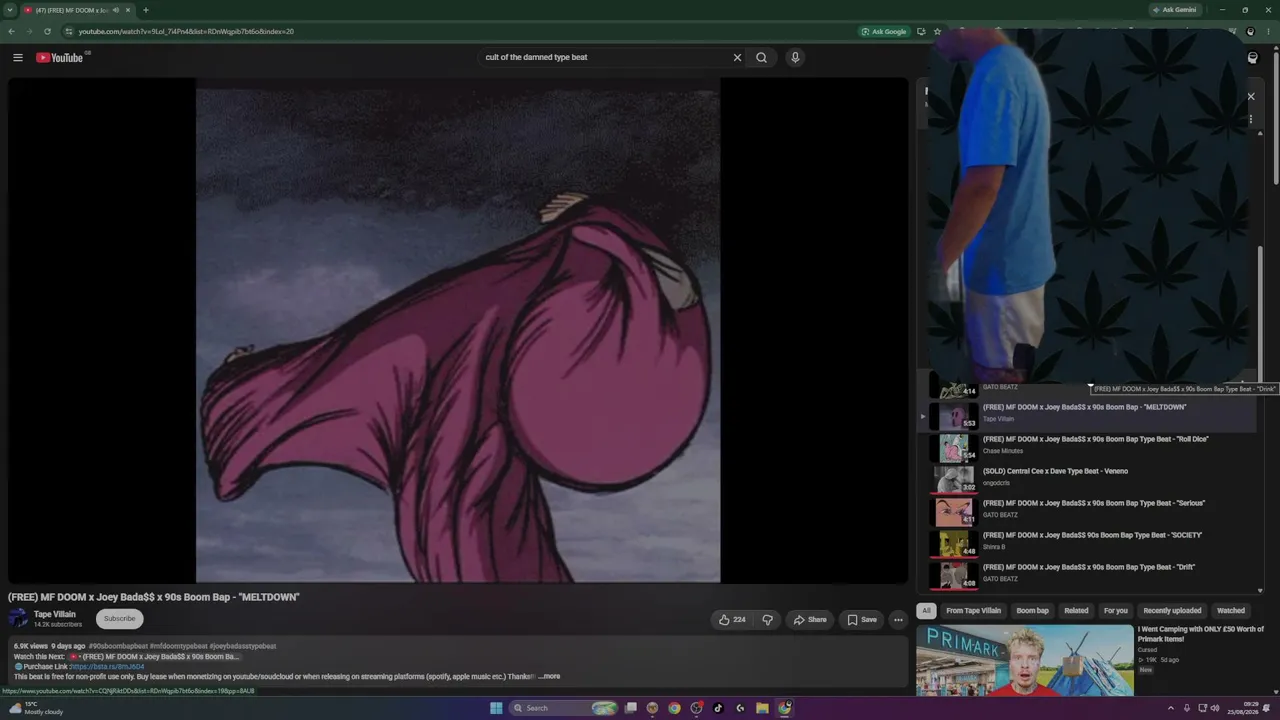Open the "Roll Dice" video thumbnail
The width and height of the screenshot is (1280, 720).
point(955,447)
